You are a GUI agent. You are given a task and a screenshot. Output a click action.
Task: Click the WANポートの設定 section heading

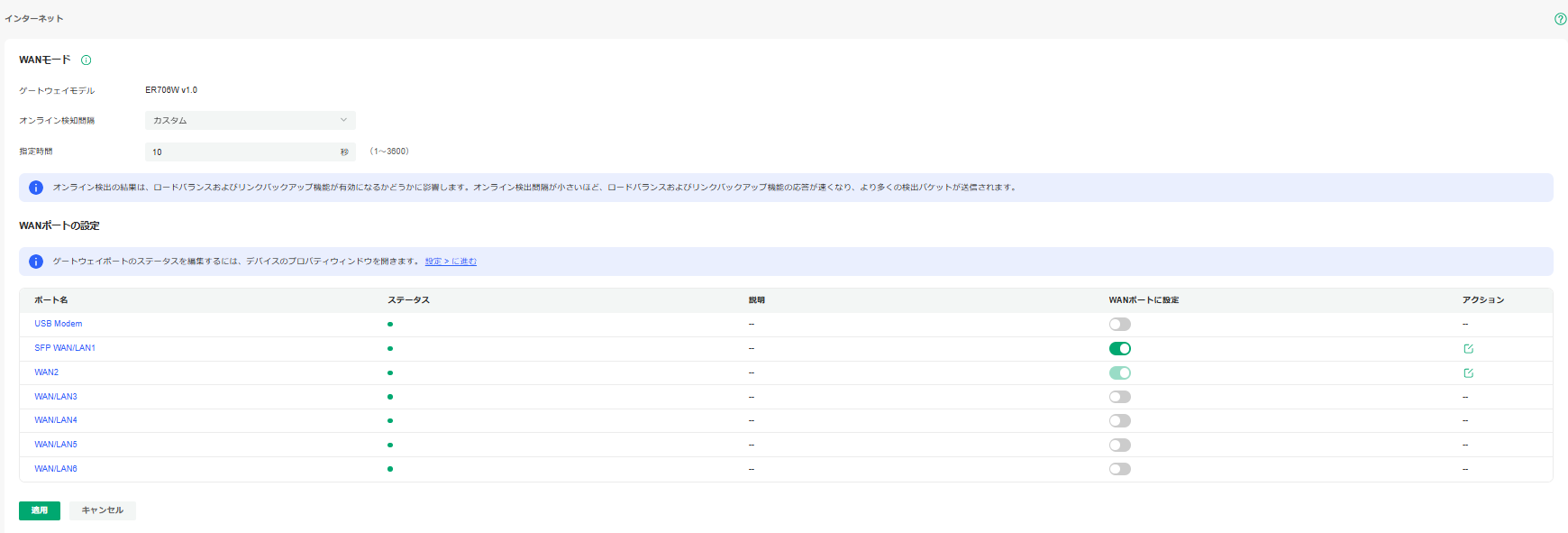[59, 225]
